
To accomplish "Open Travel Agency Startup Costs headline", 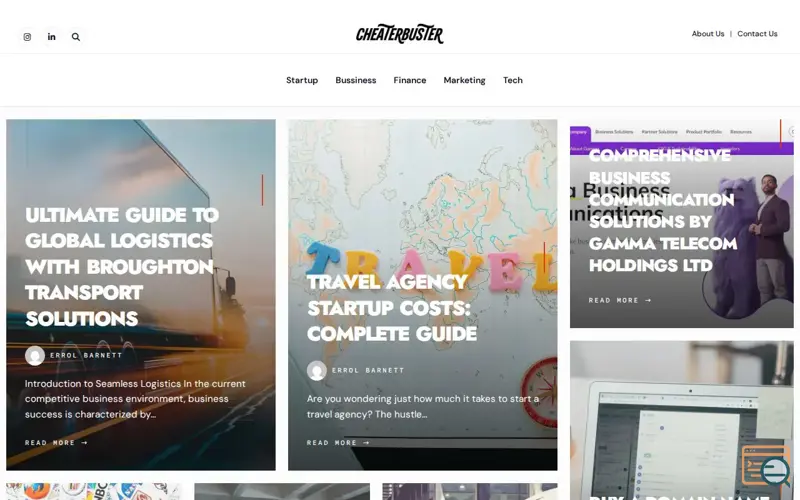I will [392, 308].
